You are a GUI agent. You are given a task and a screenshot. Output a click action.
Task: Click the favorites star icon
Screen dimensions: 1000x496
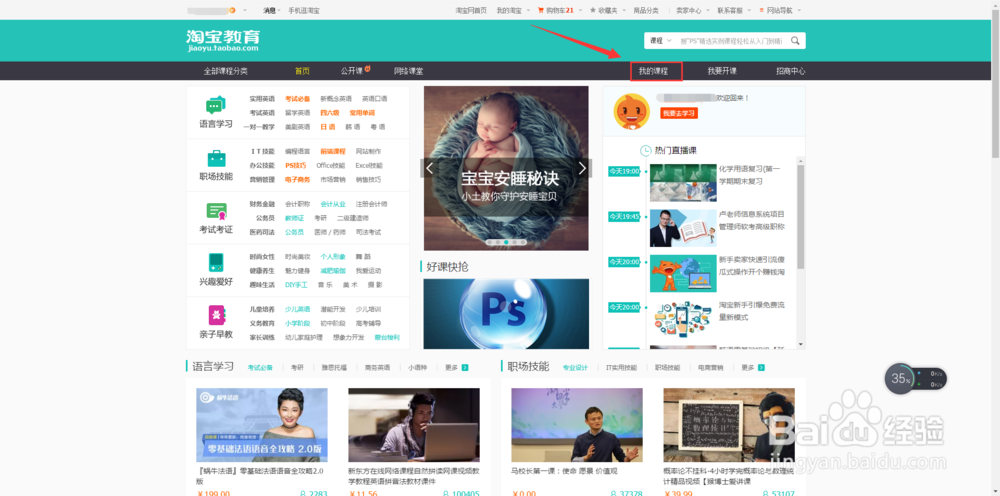click(592, 10)
